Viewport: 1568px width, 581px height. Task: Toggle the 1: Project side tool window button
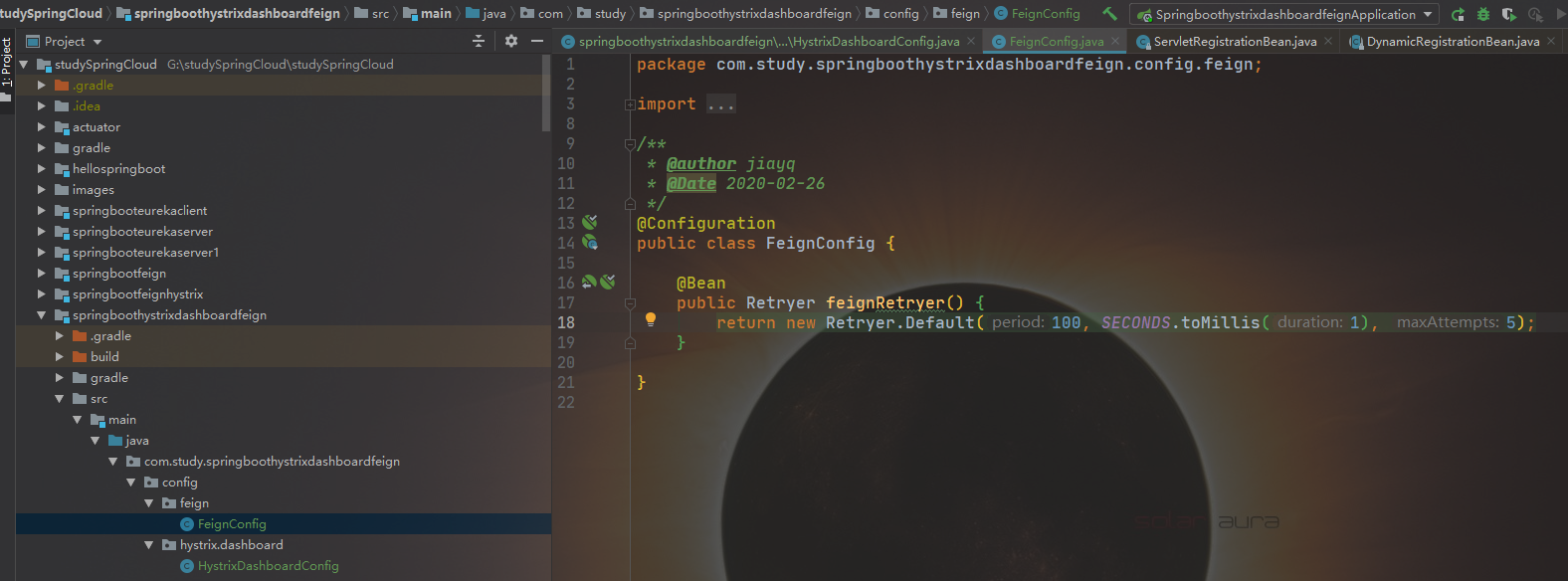(7, 68)
